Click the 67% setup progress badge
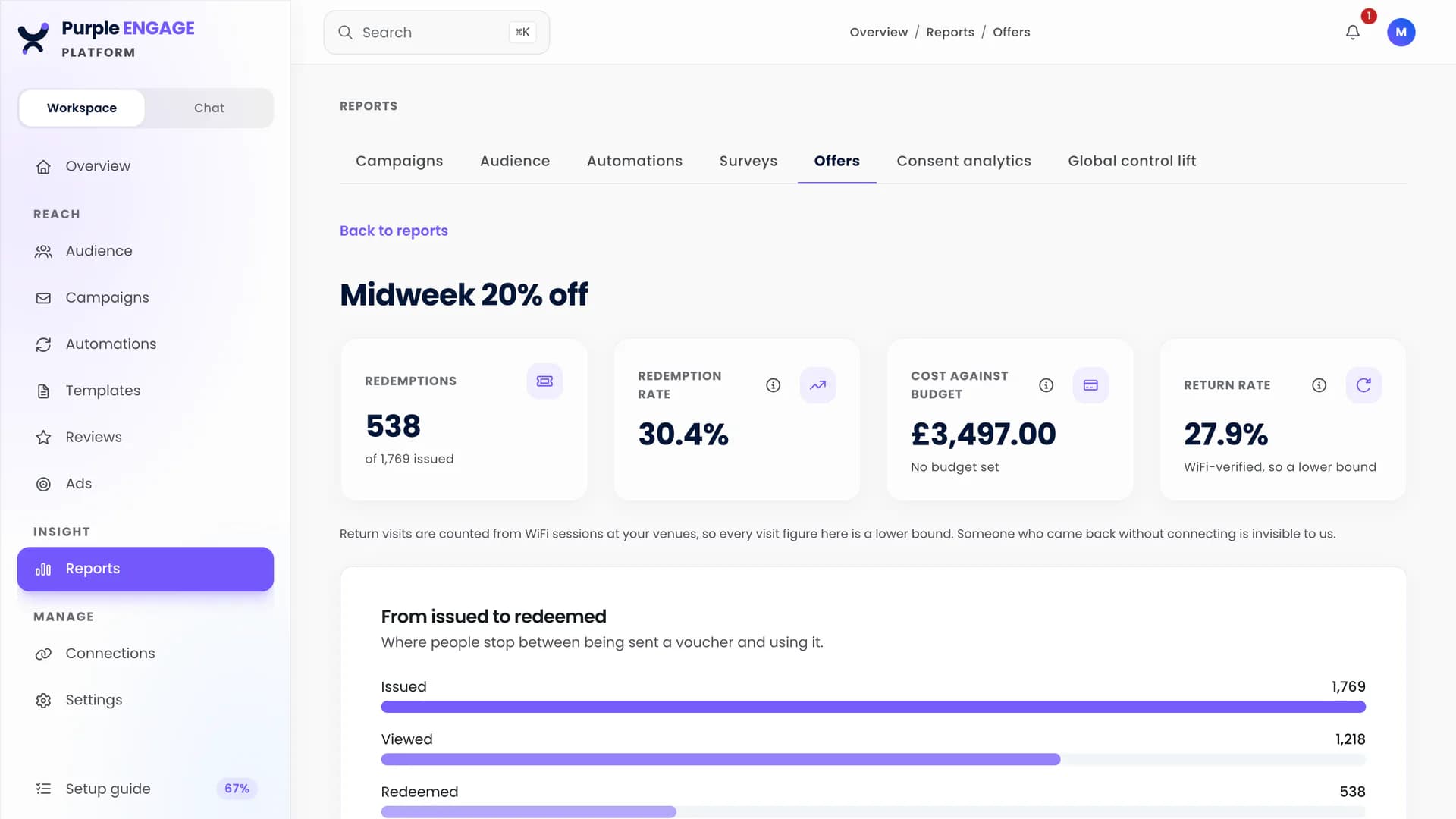The image size is (1456, 819). point(237,789)
